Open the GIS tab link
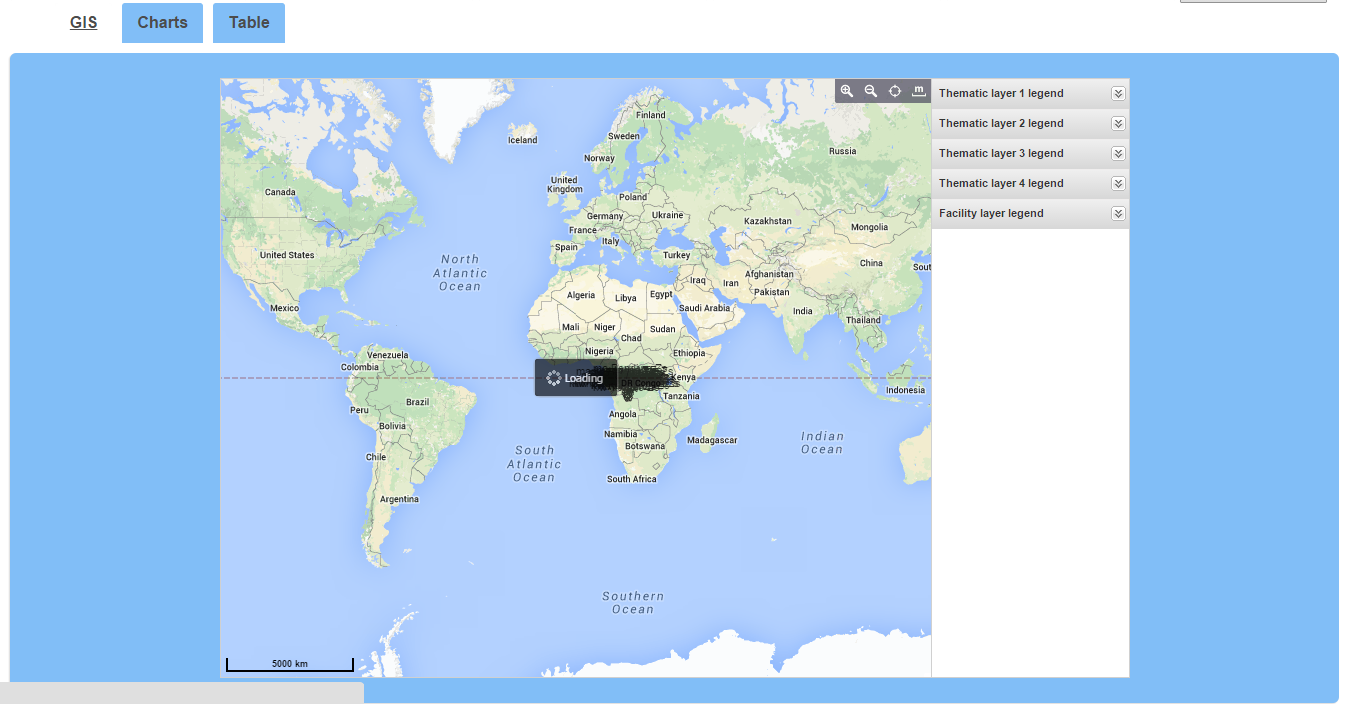This screenshot has width=1356, height=704. point(84,23)
